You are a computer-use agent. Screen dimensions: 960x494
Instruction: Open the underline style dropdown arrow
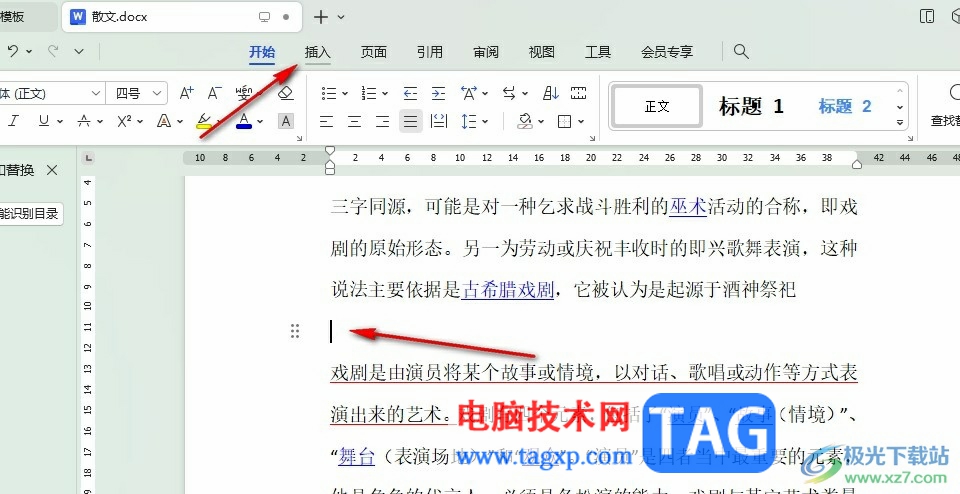[60, 121]
